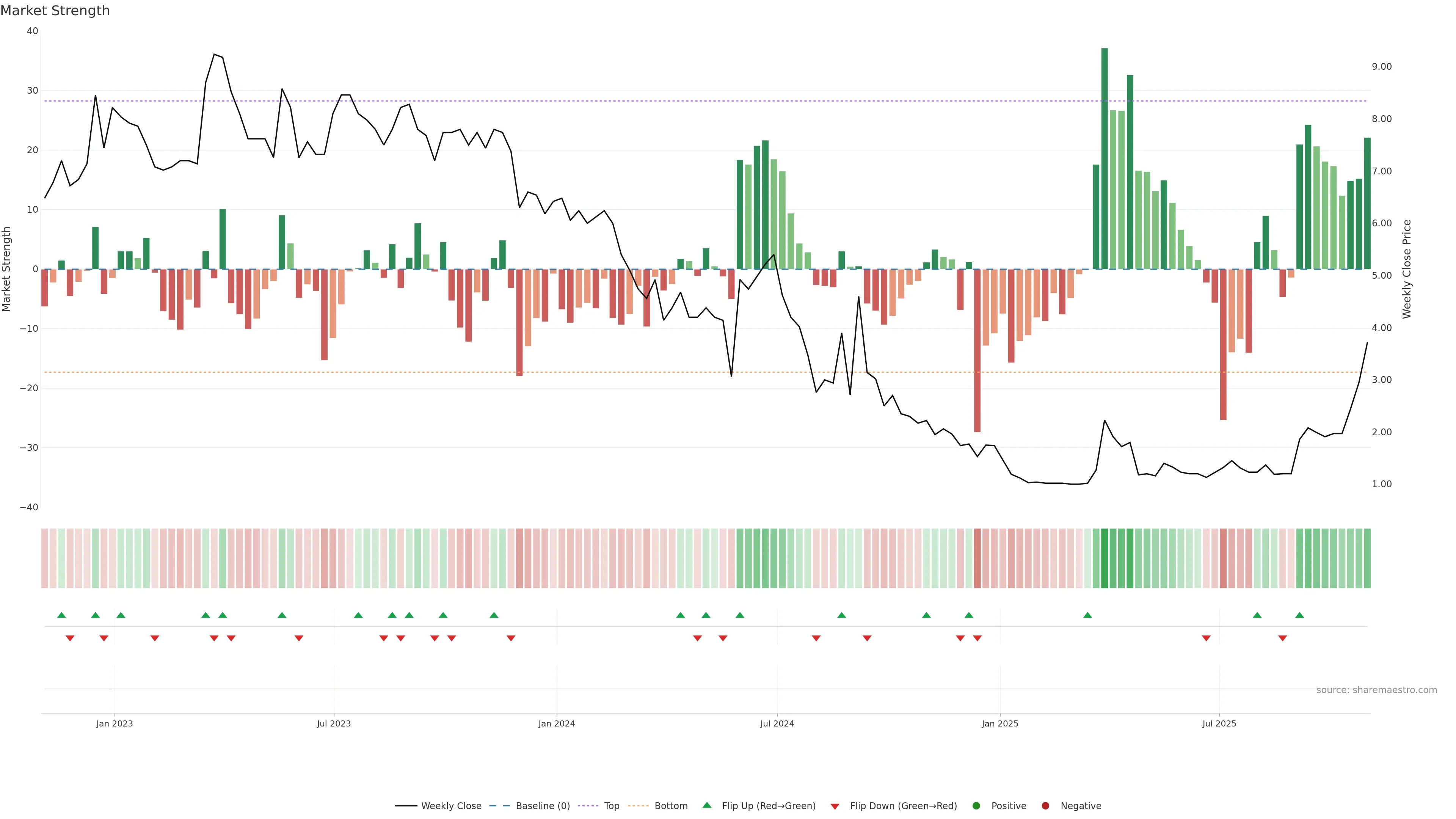Click the source: sharemaestro.com text
Image resolution: width=1456 pixels, height=819 pixels.
1376,690
